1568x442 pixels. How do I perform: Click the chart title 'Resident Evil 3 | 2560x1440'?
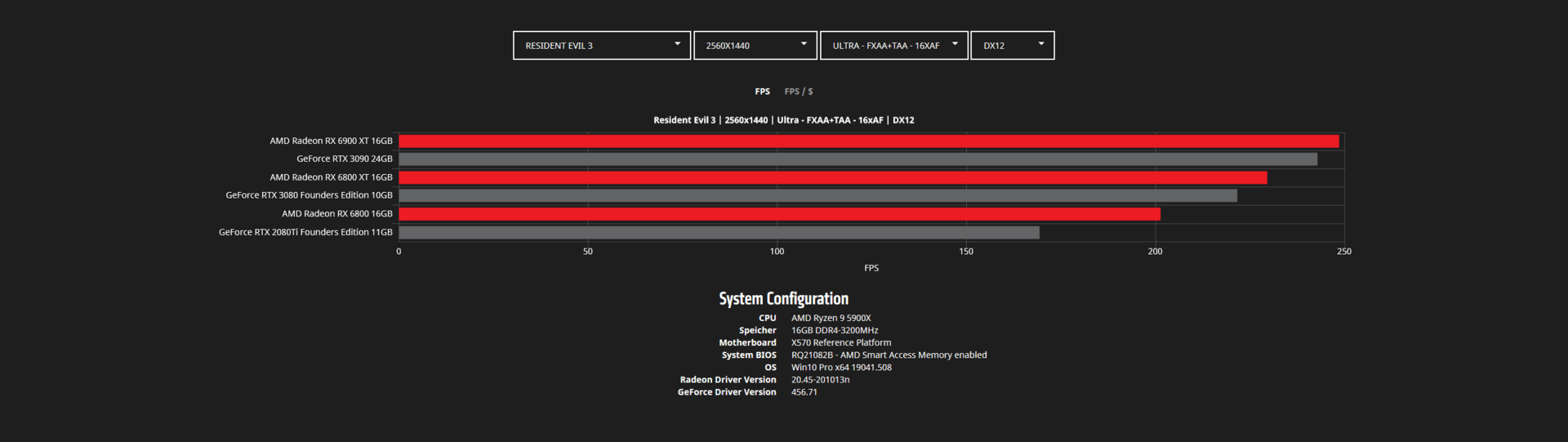(x=710, y=120)
